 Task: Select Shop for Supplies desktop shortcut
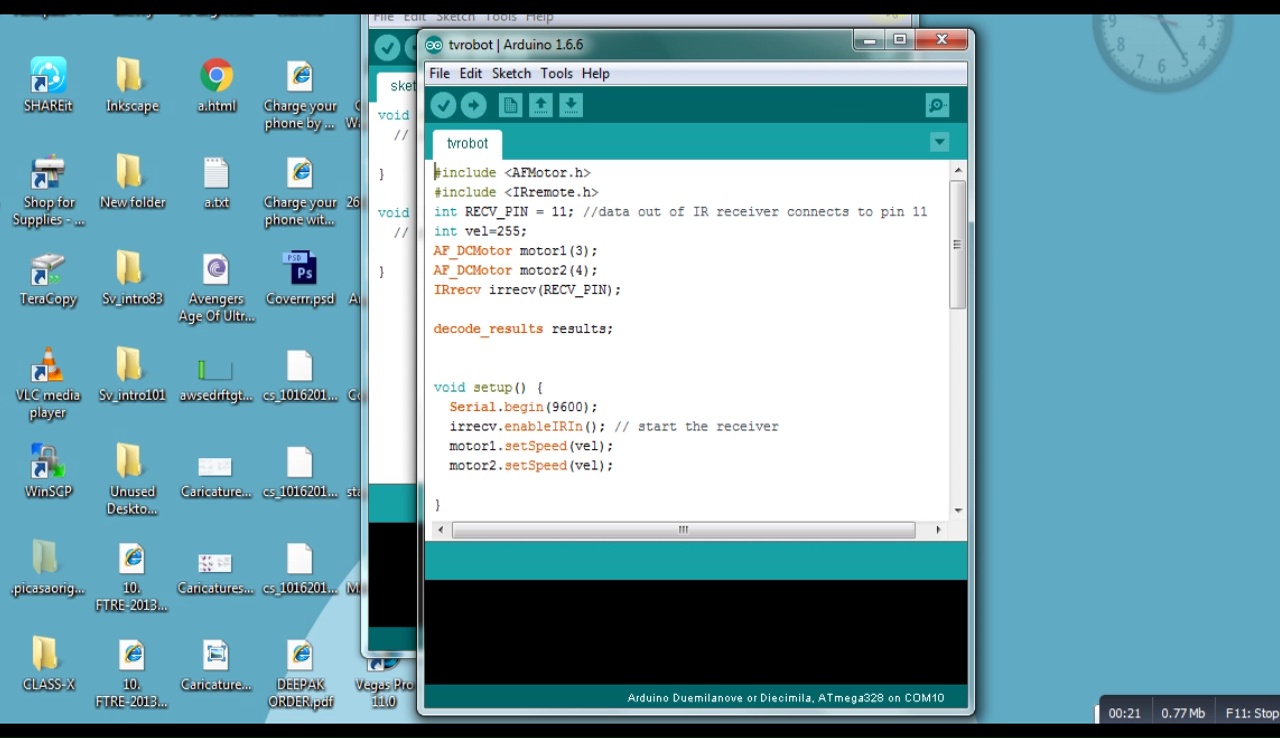pyautogui.click(x=48, y=191)
